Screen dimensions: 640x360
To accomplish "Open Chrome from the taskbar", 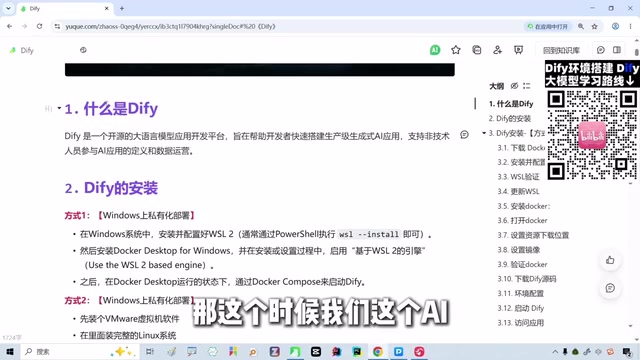I will (378, 351).
